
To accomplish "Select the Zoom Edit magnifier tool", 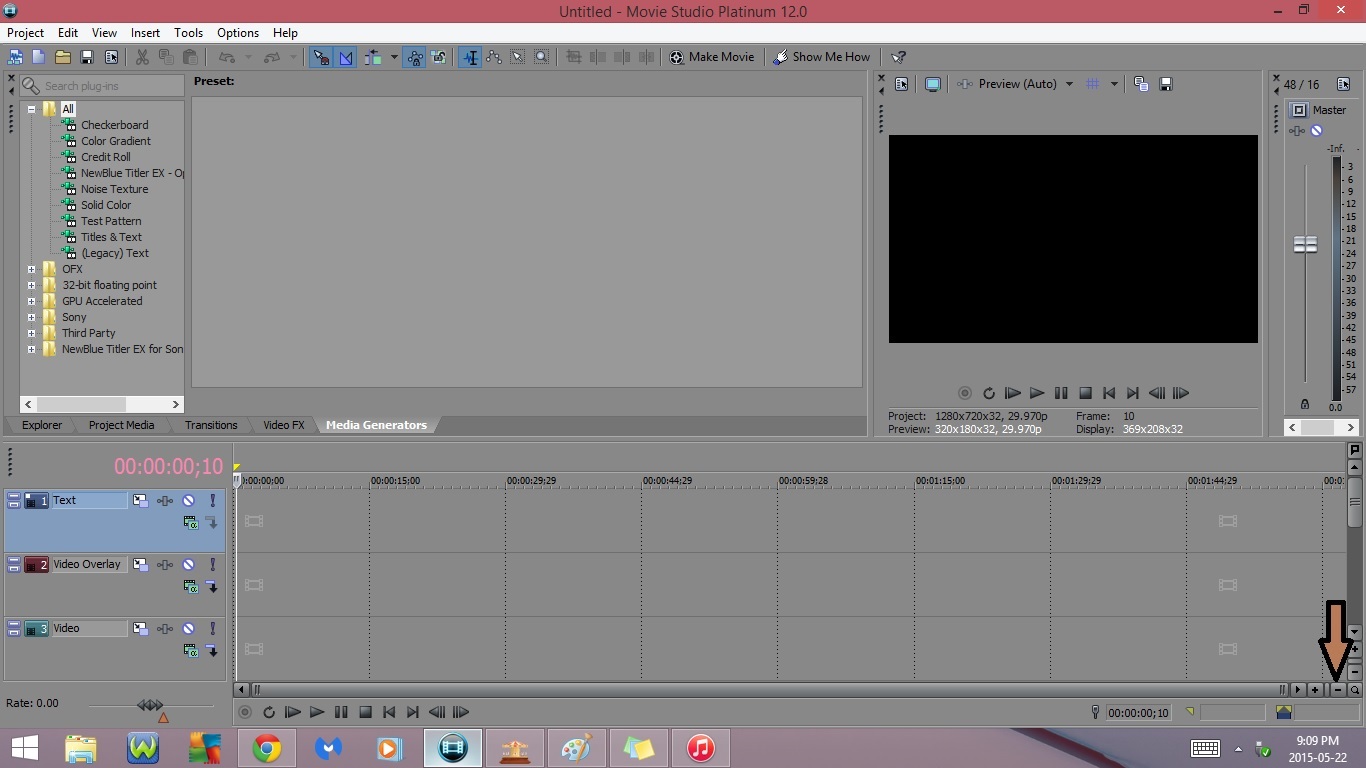I will [542, 57].
